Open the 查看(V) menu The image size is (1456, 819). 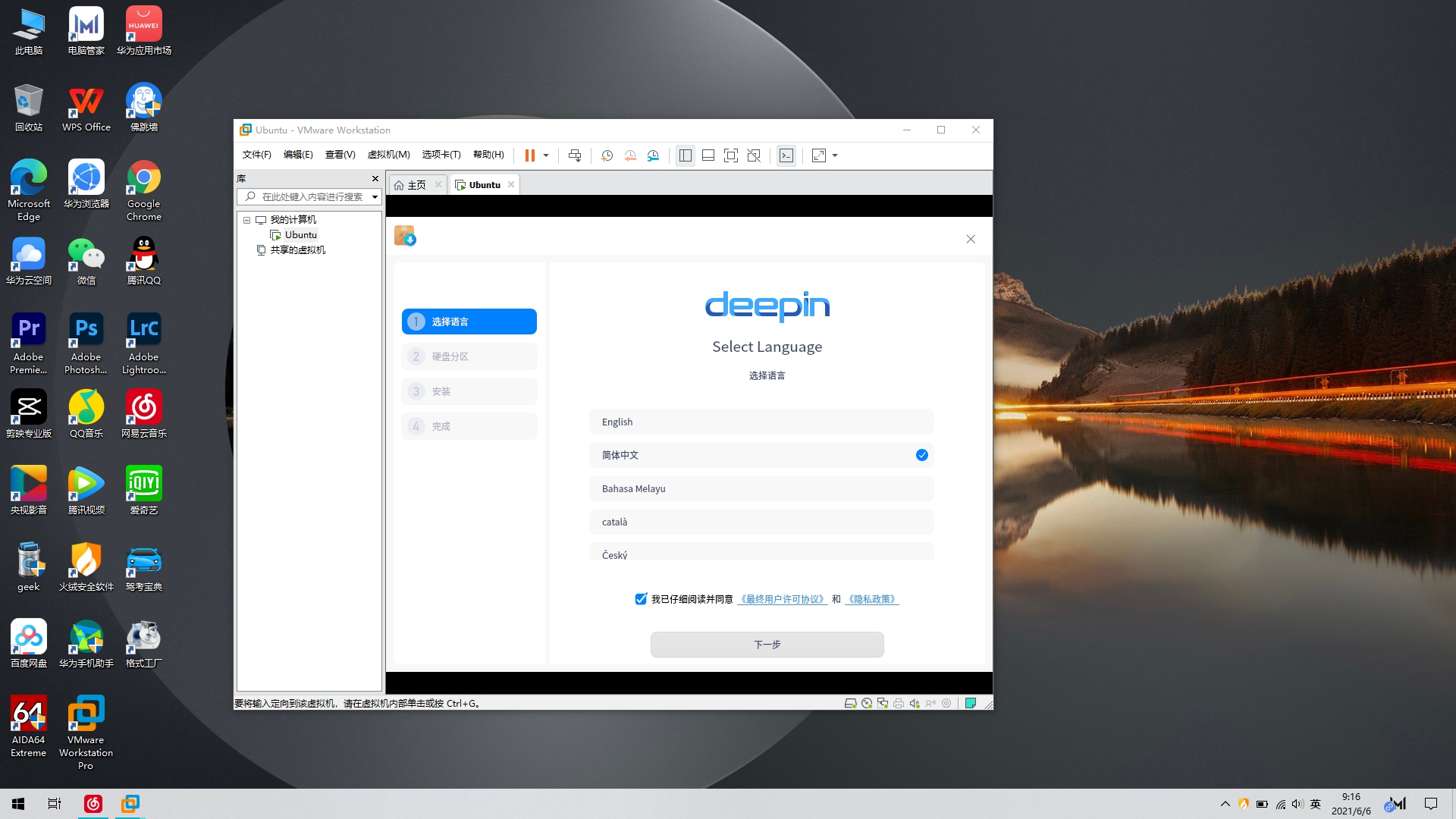click(x=340, y=155)
